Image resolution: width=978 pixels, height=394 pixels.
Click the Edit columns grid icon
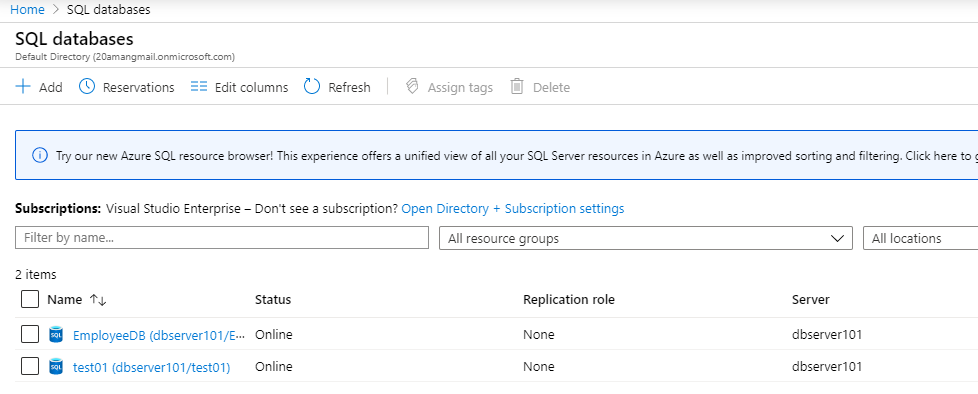pos(199,87)
